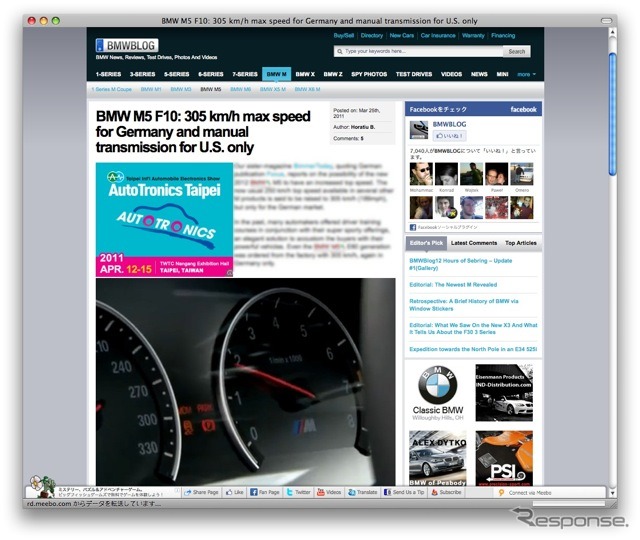The height and width of the screenshot is (540, 640).
Task: Click the window toolbar toggle pill button
Action: click(x=606, y=20)
